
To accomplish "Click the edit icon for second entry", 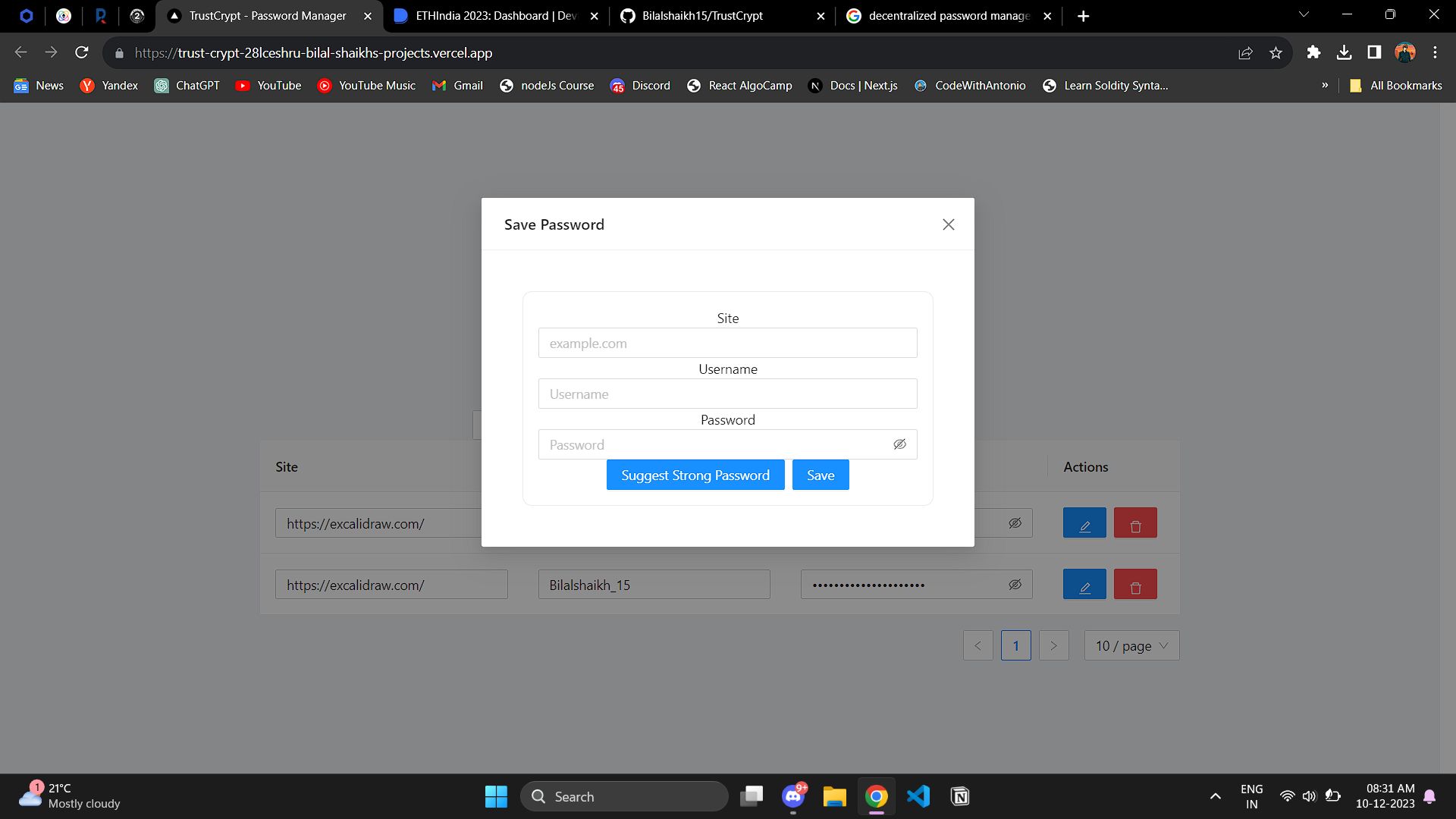I will point(1085,584).
